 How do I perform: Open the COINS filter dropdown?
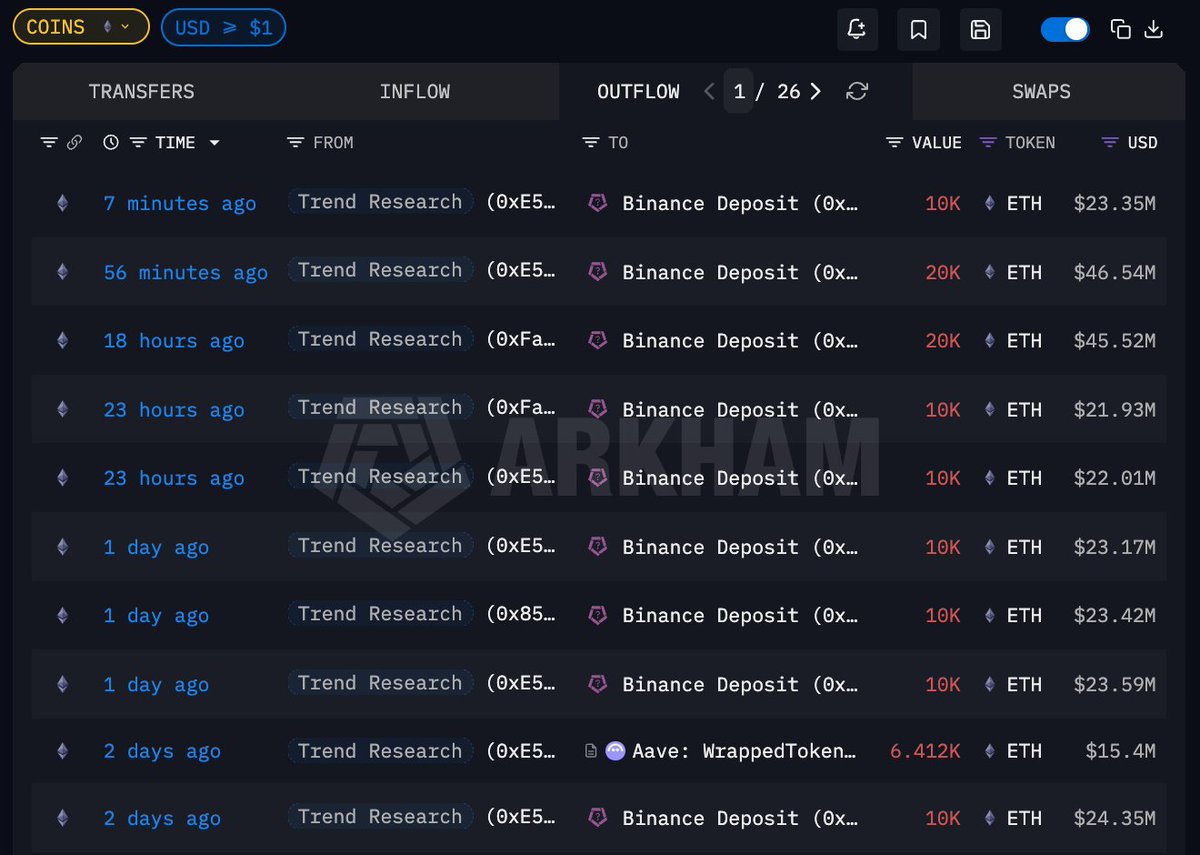[80, 27]
